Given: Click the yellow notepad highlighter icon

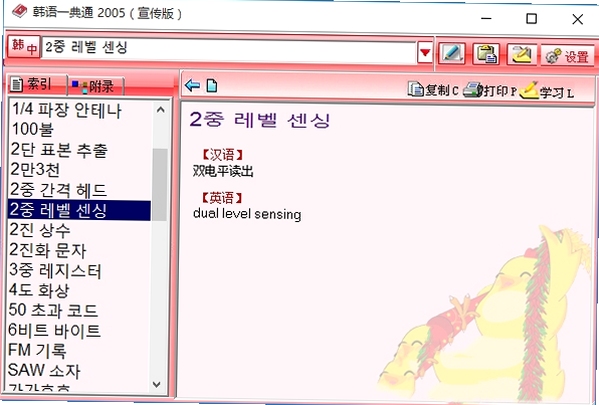Looking at the screenshot, I should pyautogui.click(x=521, y=54).
